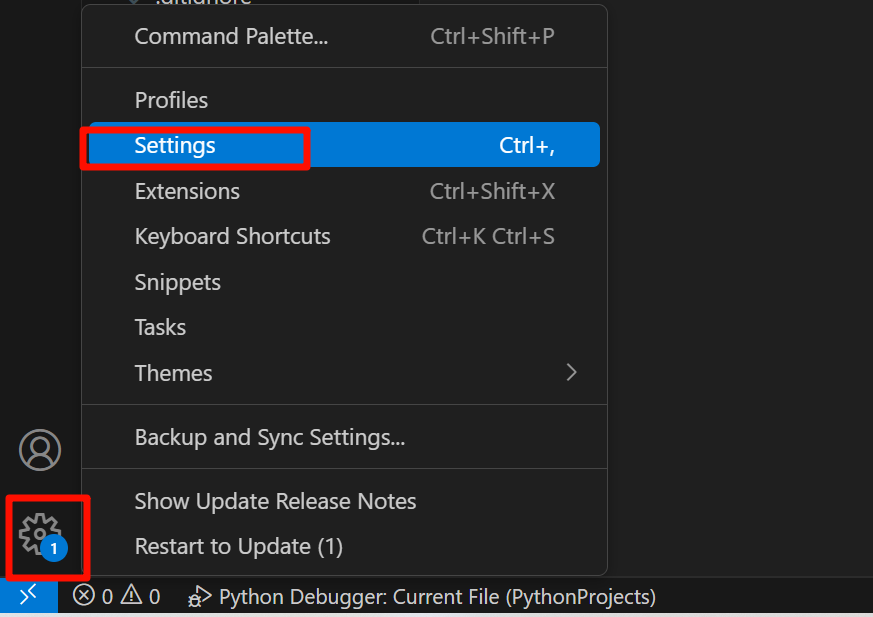Open the Accounts icon in the activity bar
The height and width of the screenshot is (617, 873).
pyautogui.click(x=40, y=450)
